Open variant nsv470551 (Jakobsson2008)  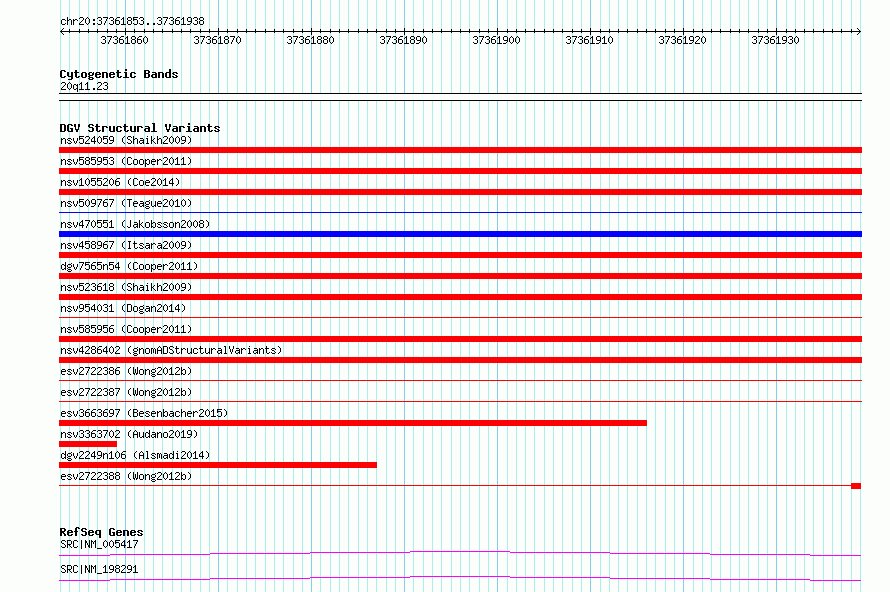(135, 224)
